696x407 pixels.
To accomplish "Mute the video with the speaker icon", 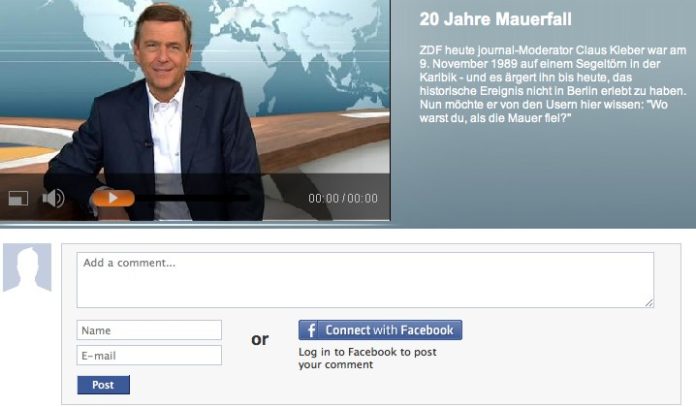I will pos(53,198).
